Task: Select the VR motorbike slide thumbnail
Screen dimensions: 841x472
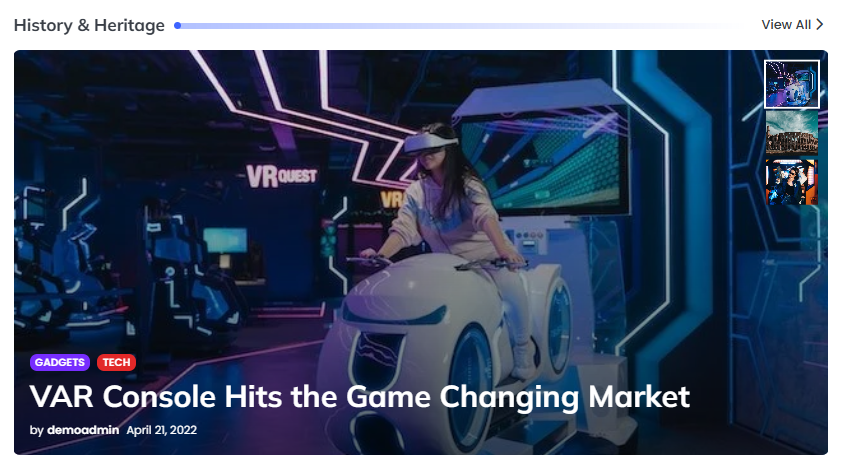Action: (x=792, y=84)
